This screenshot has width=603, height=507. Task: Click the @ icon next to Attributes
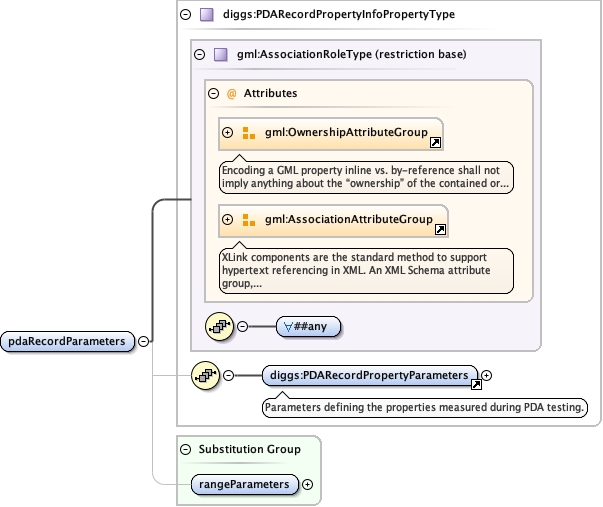pos(231,94)
